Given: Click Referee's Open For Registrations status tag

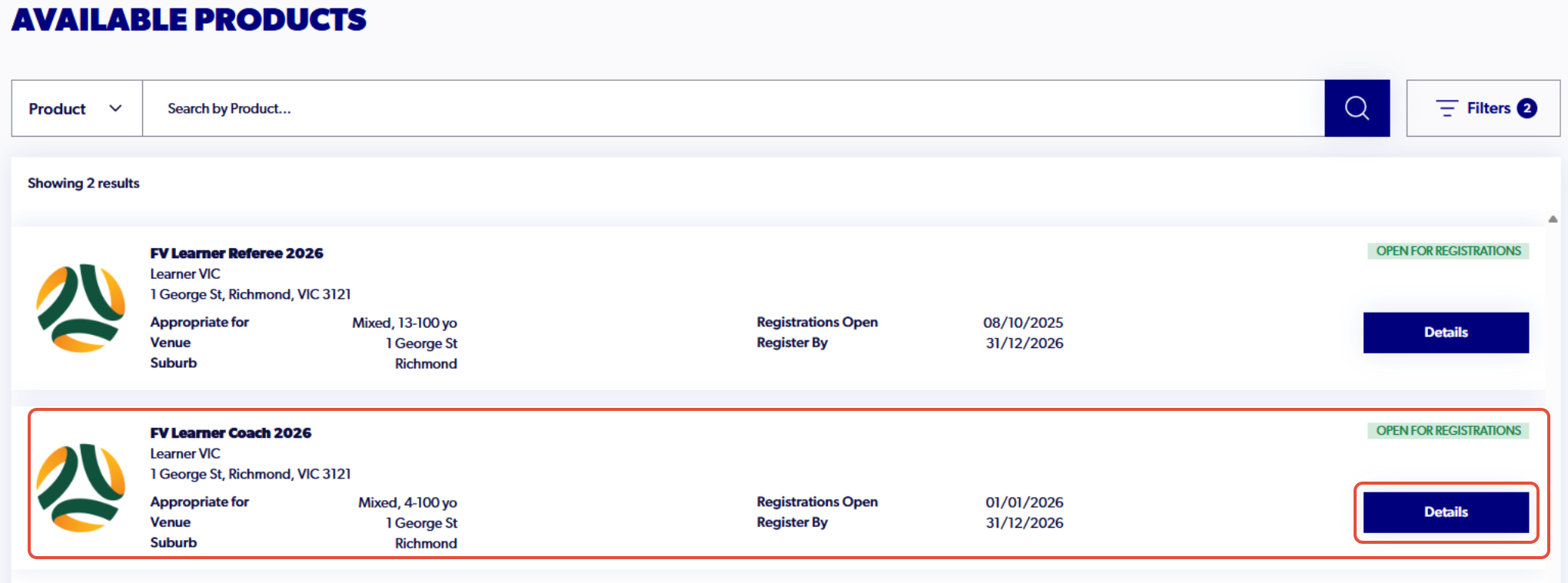Looking at the screenshot, I should (1448, 251).
